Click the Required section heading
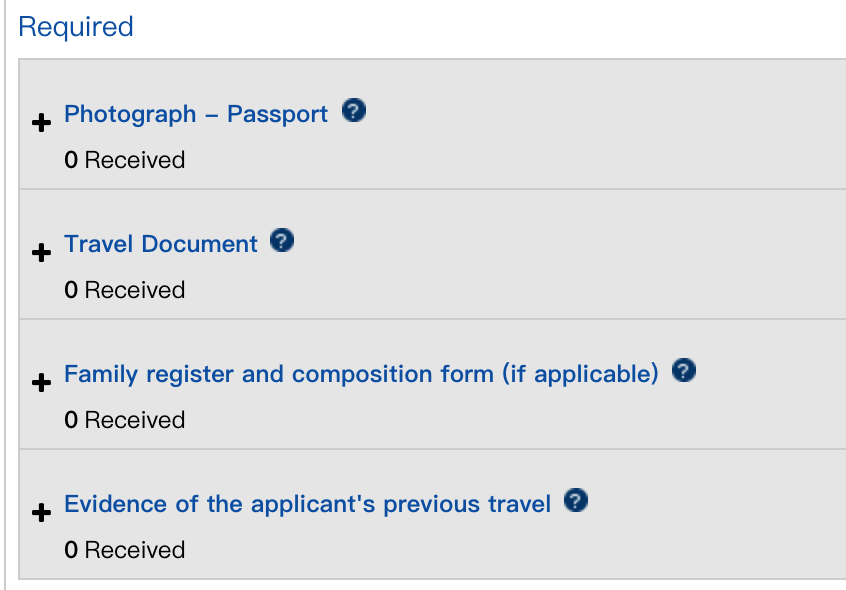The height and width of the screenshot is (590, 846). (x=76, y=27)
